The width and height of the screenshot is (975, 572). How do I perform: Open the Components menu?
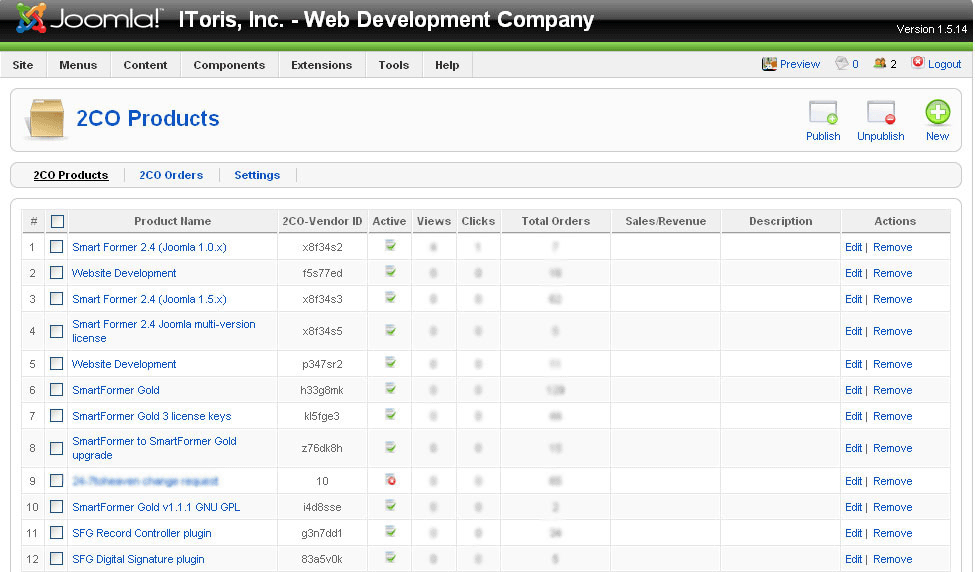229,65
